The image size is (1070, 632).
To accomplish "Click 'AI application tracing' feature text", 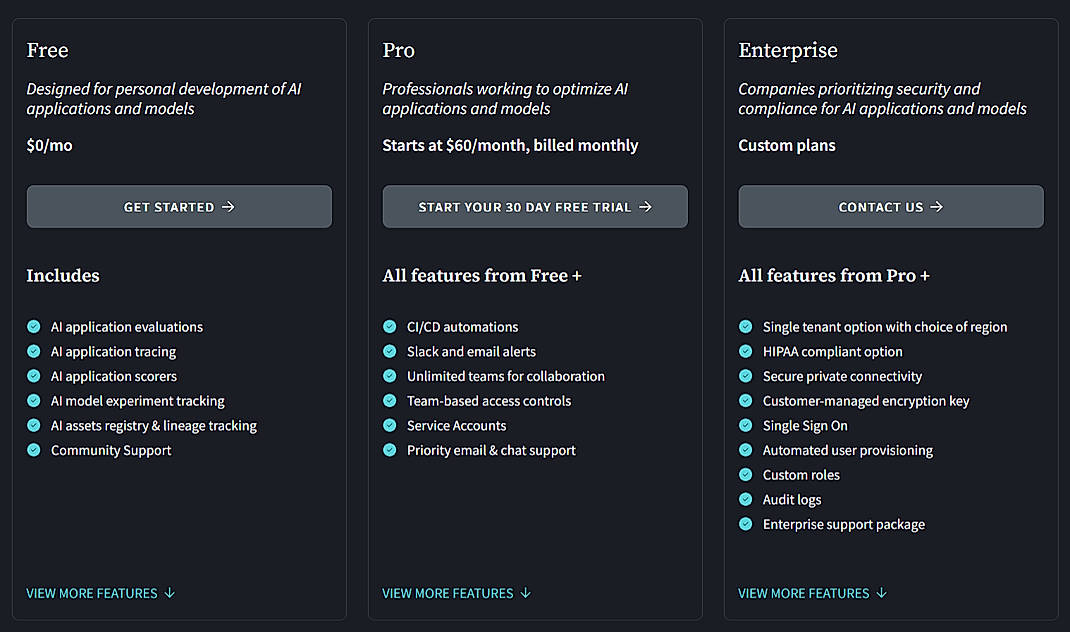I will (113, 351).
